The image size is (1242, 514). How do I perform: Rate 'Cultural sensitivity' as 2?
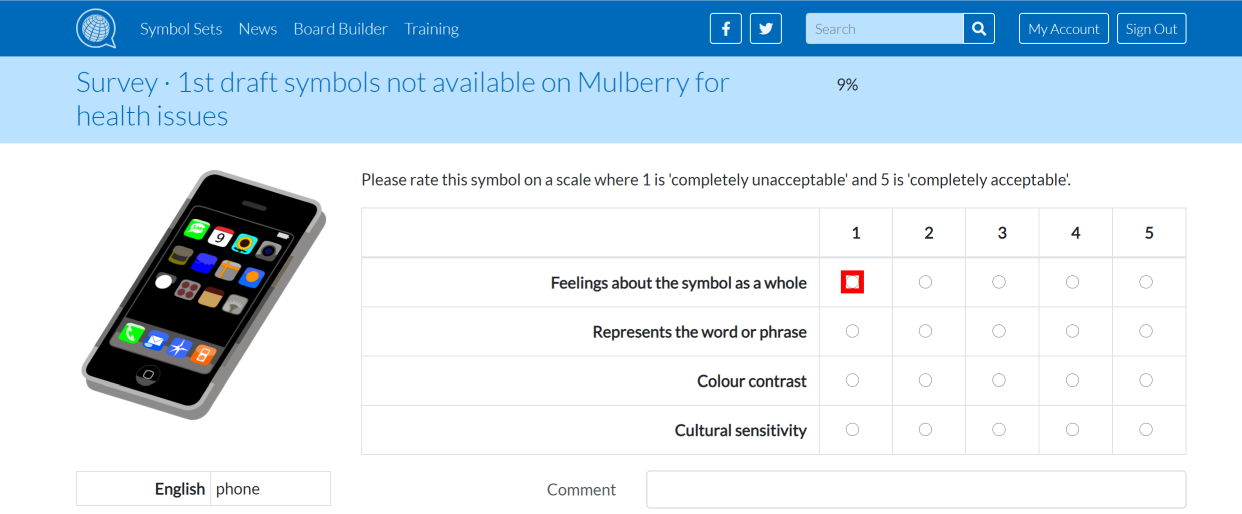click(925, 429)
